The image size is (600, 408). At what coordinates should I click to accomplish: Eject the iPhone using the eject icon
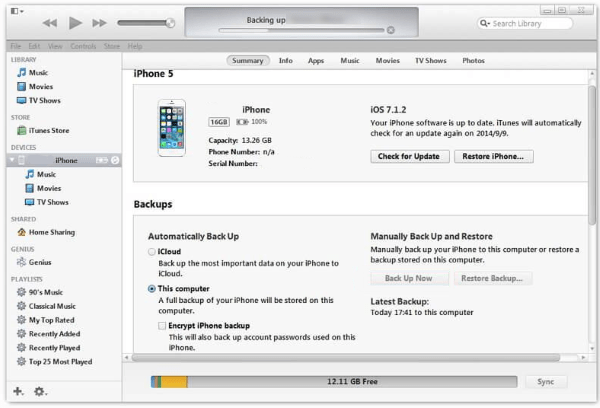[x=115, y=160]
